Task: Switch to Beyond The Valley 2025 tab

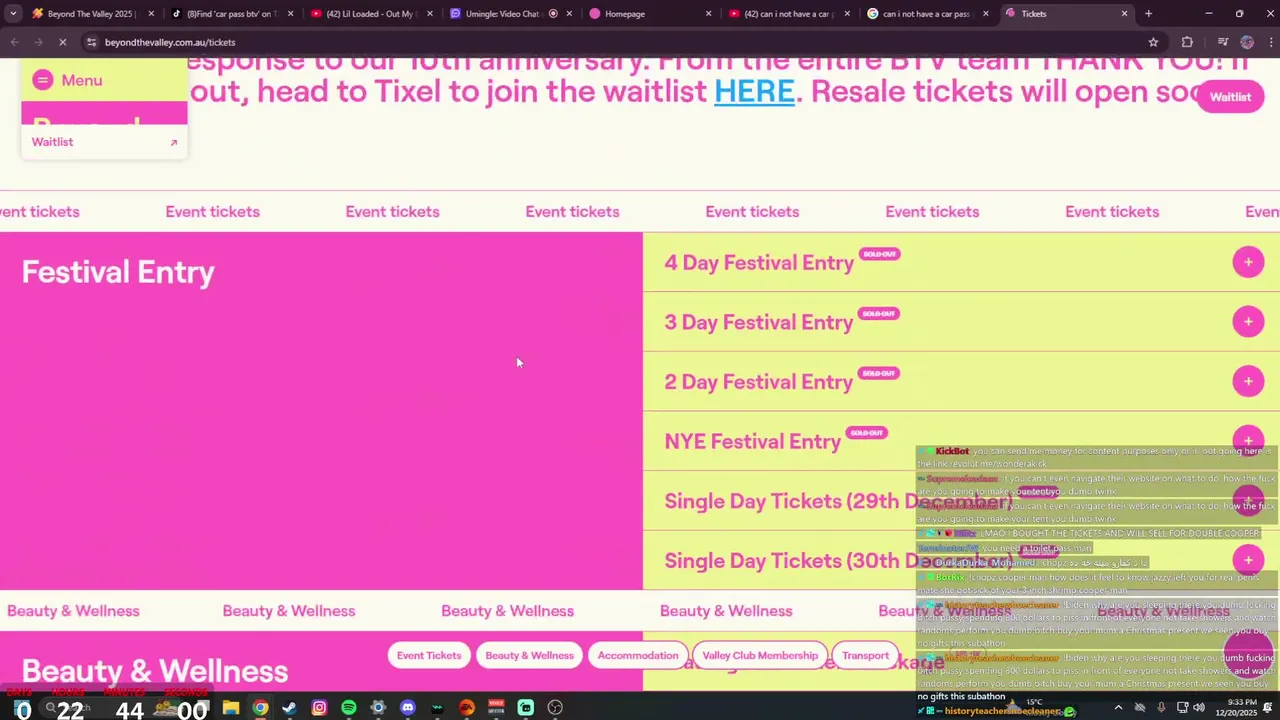Action: 90,14
